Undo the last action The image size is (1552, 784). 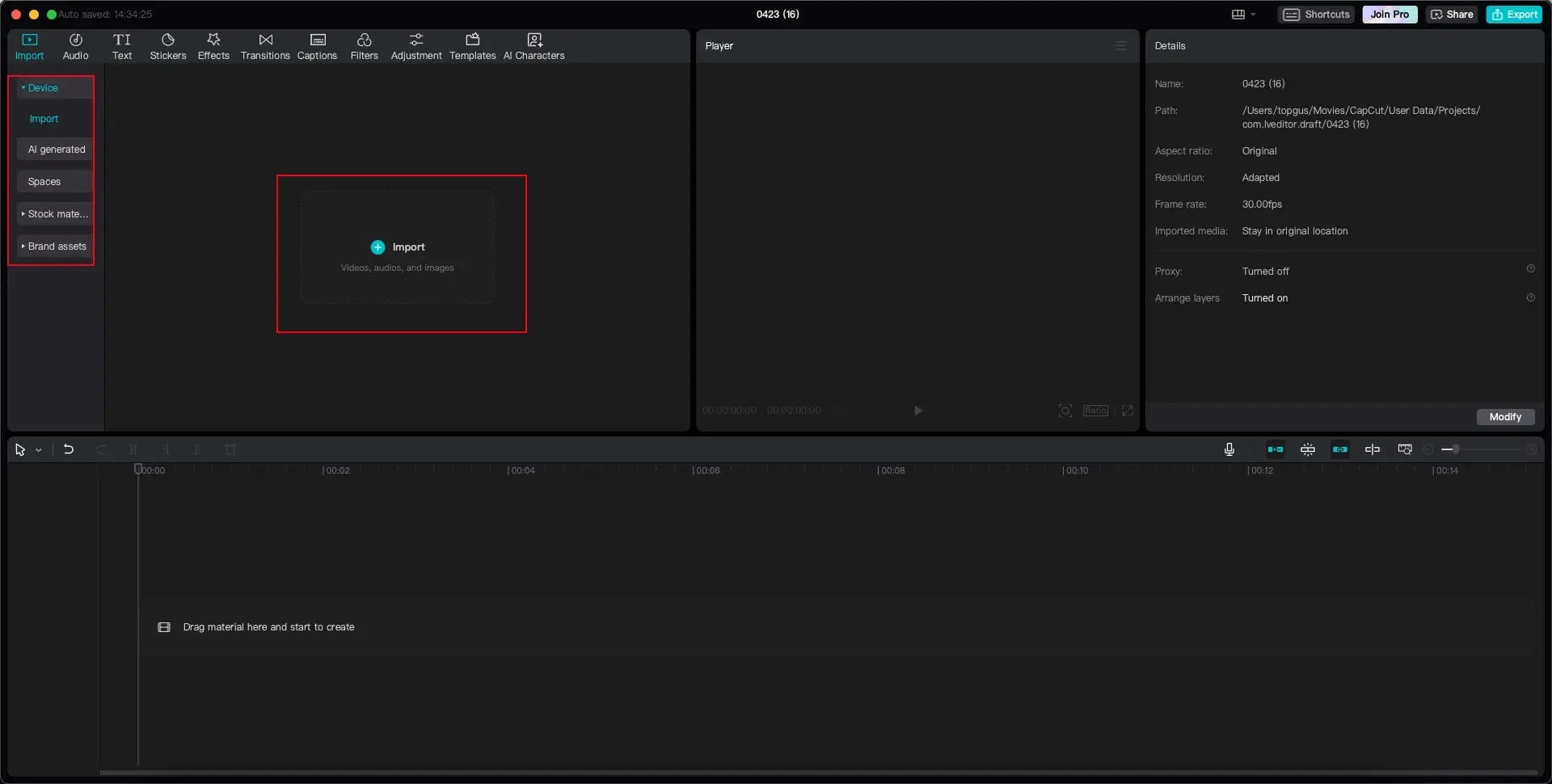[x=69, y=449]
